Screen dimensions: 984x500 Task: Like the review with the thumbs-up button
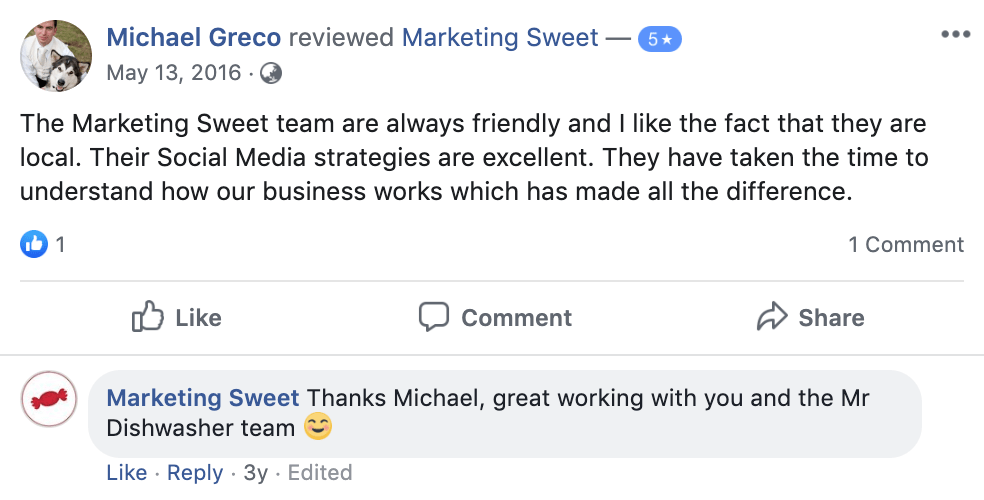pos(176,318)
